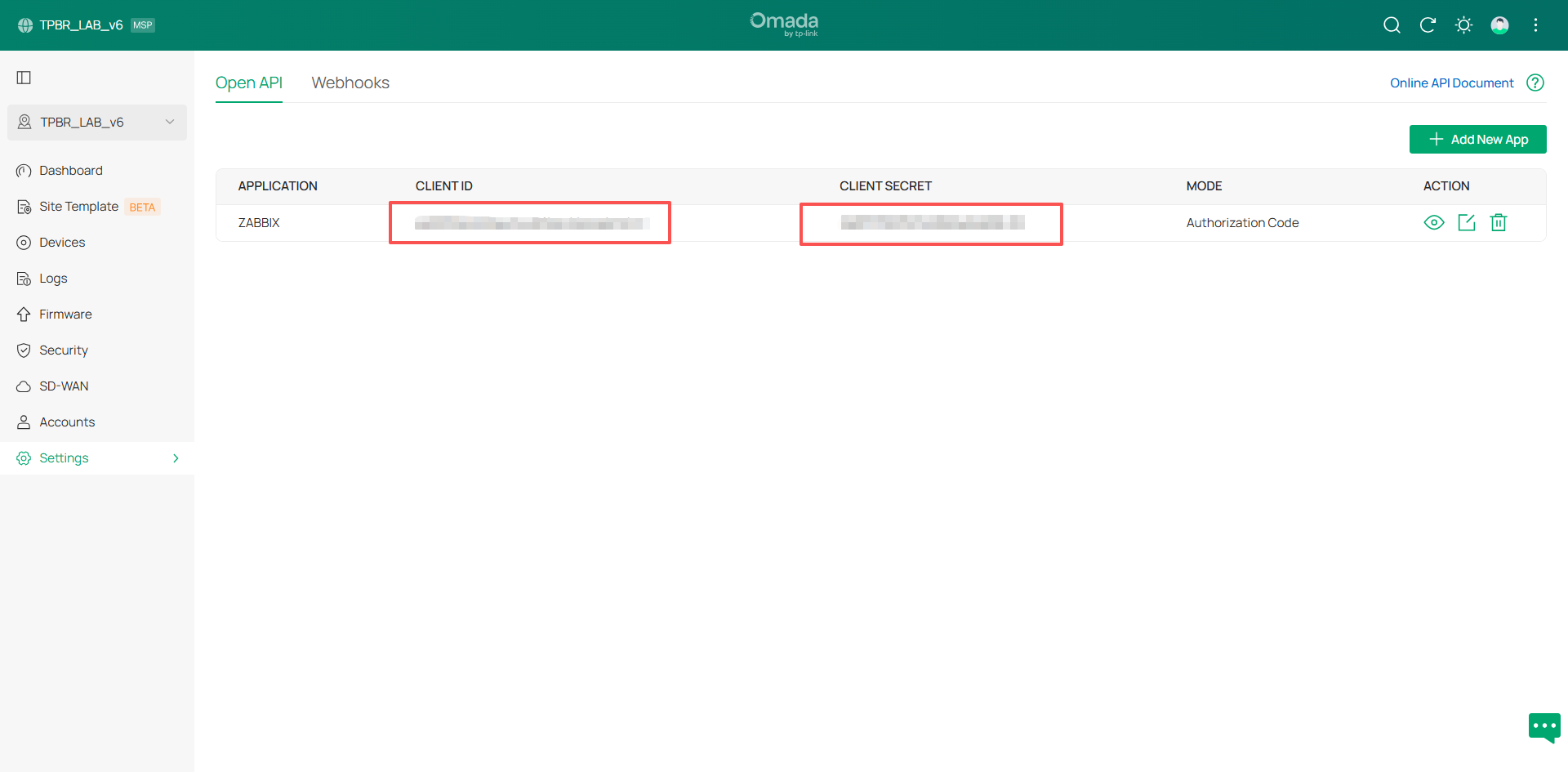The height and width of the screenshot is (772, 1568).
Task: Open the three-dot more options menu
Action: (x=1535, y=25)
